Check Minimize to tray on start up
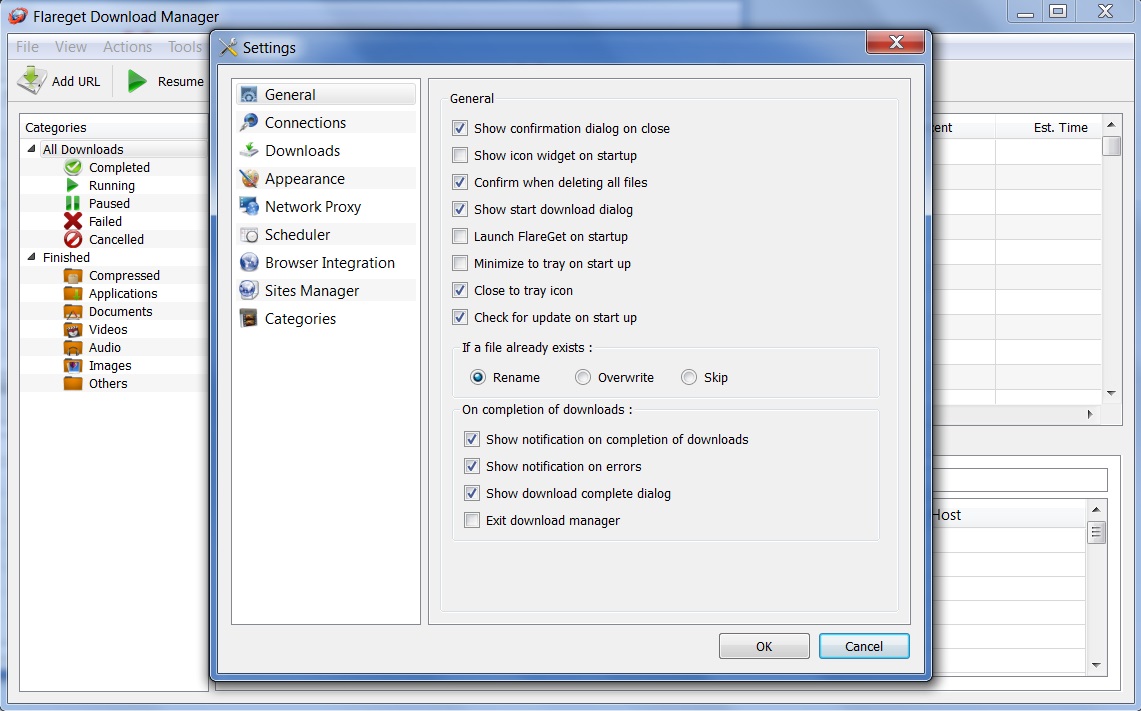Image resolution: width=1141 pixels, height=711 pixels. (x=460, y=263)
